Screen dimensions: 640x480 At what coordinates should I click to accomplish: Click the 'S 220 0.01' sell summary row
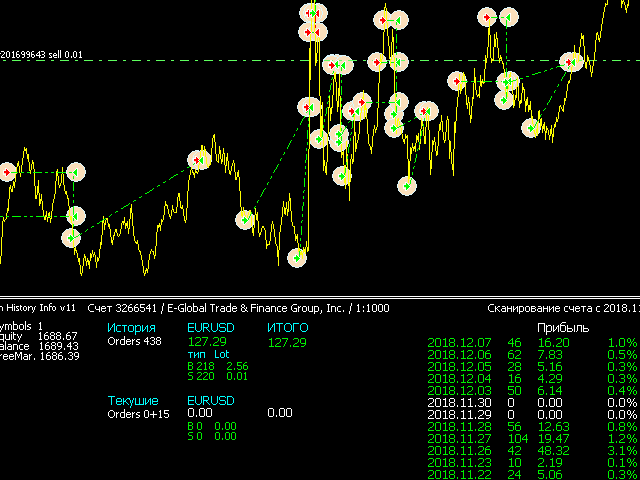(x=218, y=376)
